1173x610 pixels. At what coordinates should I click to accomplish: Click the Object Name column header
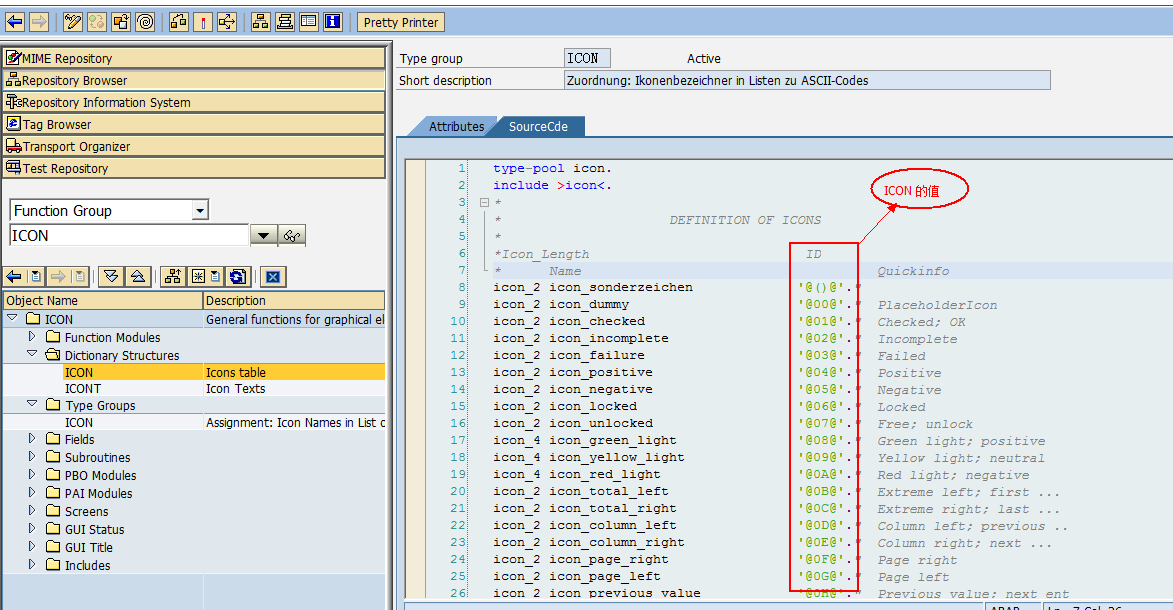102,300
